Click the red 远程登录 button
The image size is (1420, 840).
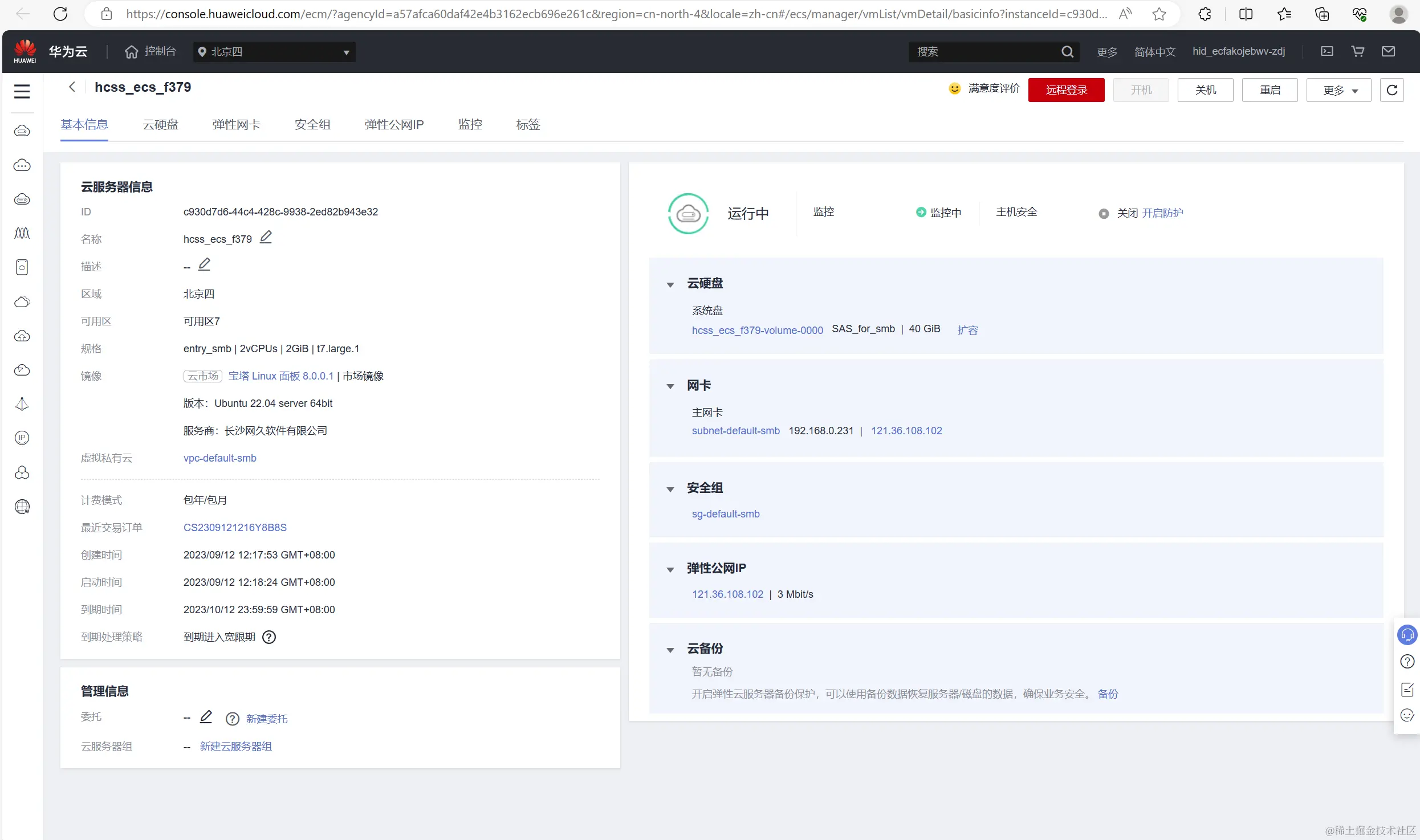[1066, 90]
